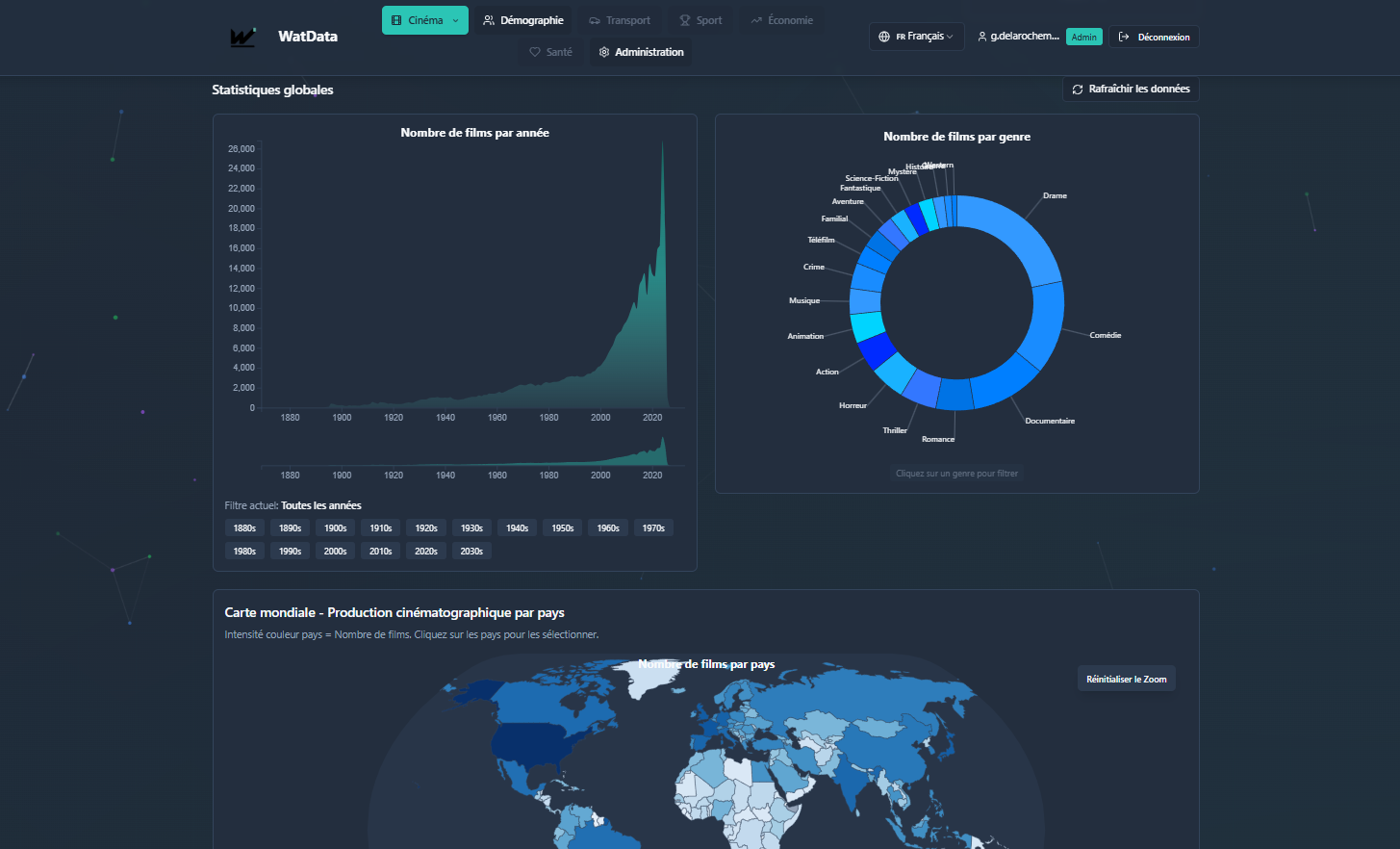Click the Téléfilm genre label
Viewport: 1400px width, 849px height.
(x=821, y=240)
